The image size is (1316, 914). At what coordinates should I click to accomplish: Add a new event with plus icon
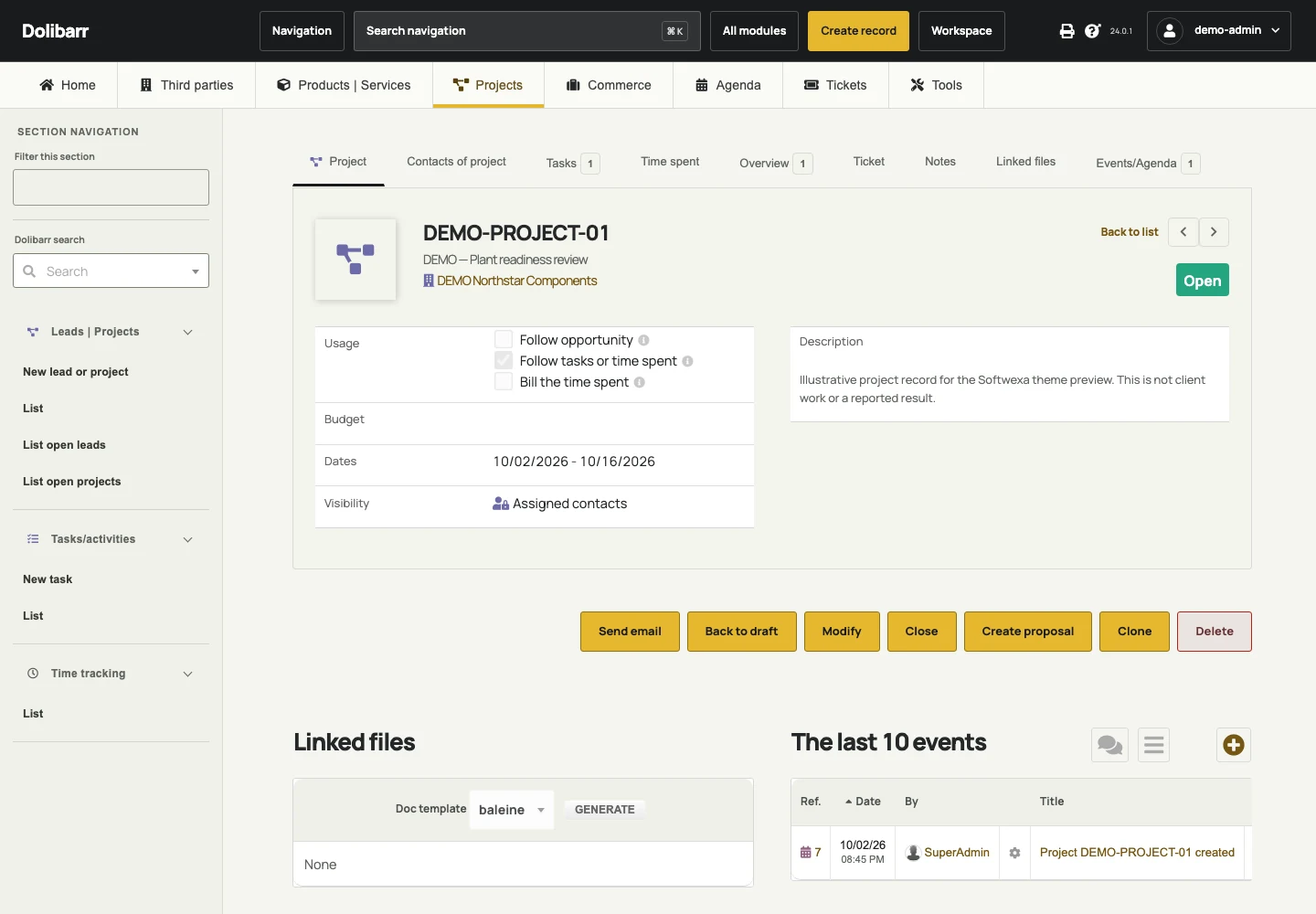[x=1234, y=745]
